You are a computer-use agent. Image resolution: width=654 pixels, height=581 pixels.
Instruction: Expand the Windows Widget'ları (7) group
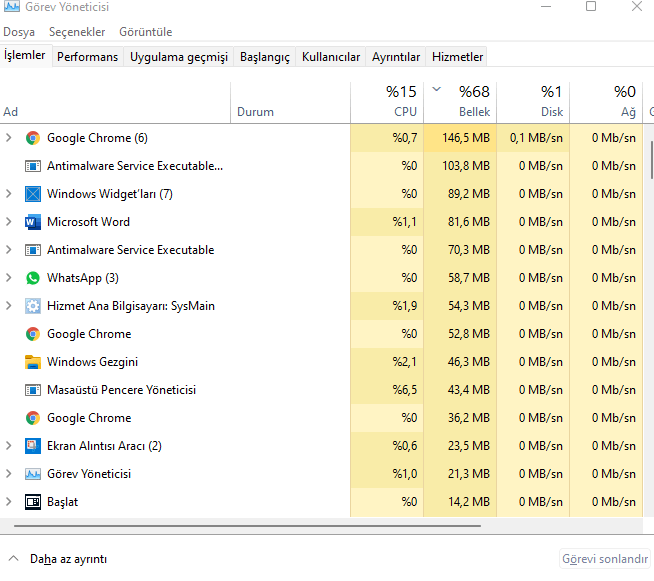(x=10, y=194)
